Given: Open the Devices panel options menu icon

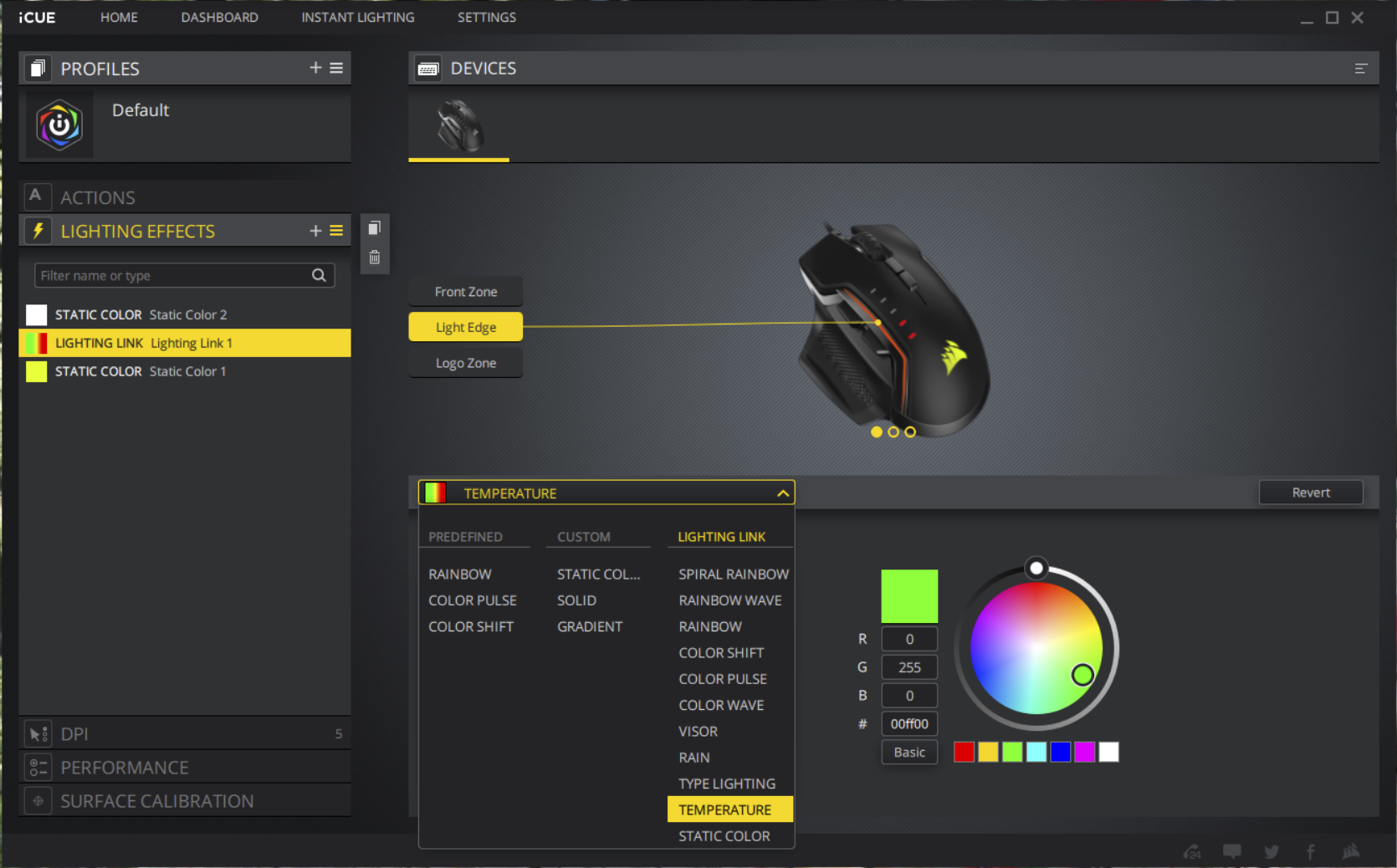Looking at the screenshot, I should [1361, 69].
